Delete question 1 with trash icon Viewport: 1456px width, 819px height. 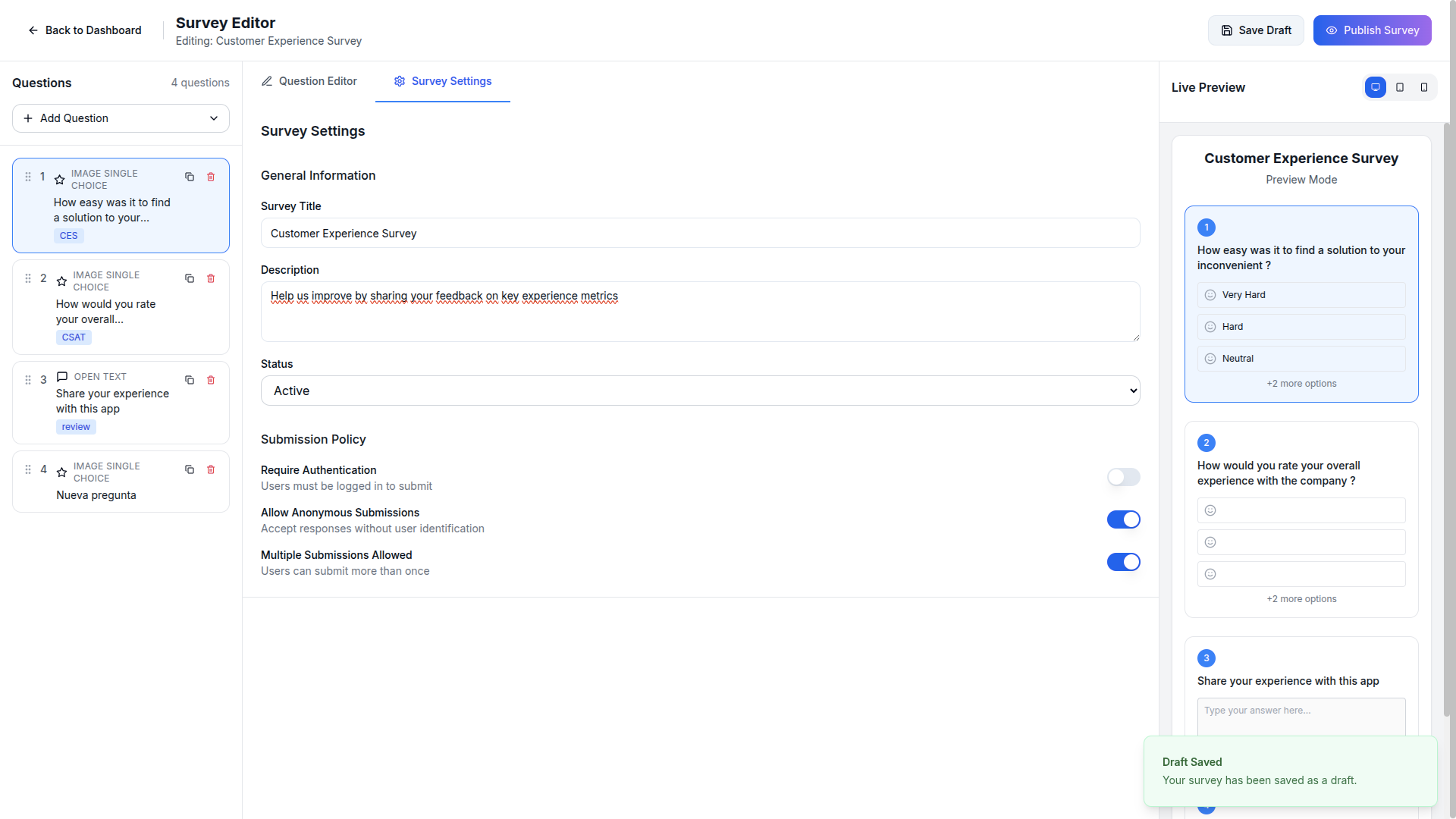tap(211, 177)
